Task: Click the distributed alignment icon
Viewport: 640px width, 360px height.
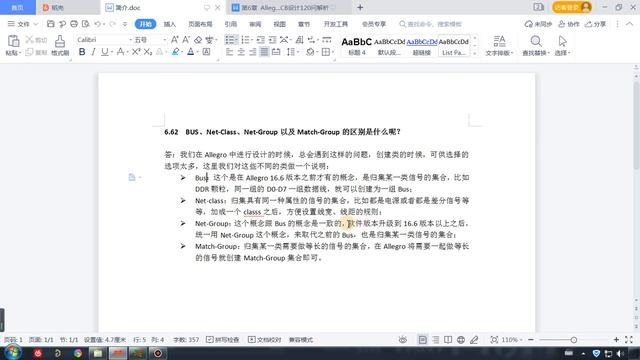Action: tap(276, 52)
